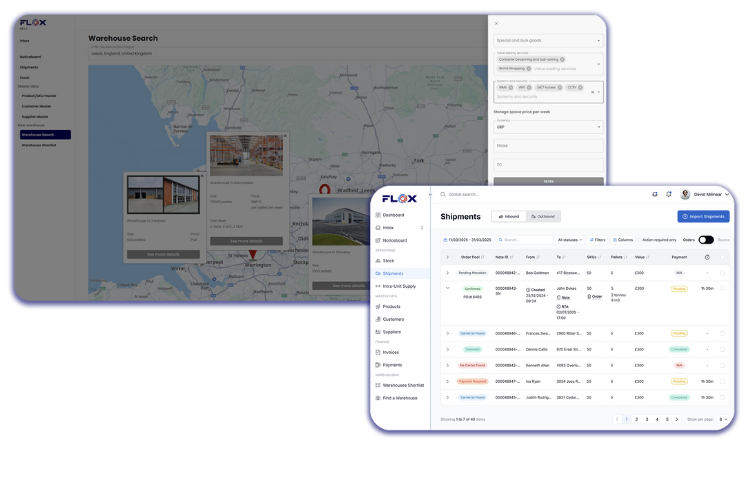750x500 pixels.
Task: Click the FROM price input field
Action: pos(548,146)
